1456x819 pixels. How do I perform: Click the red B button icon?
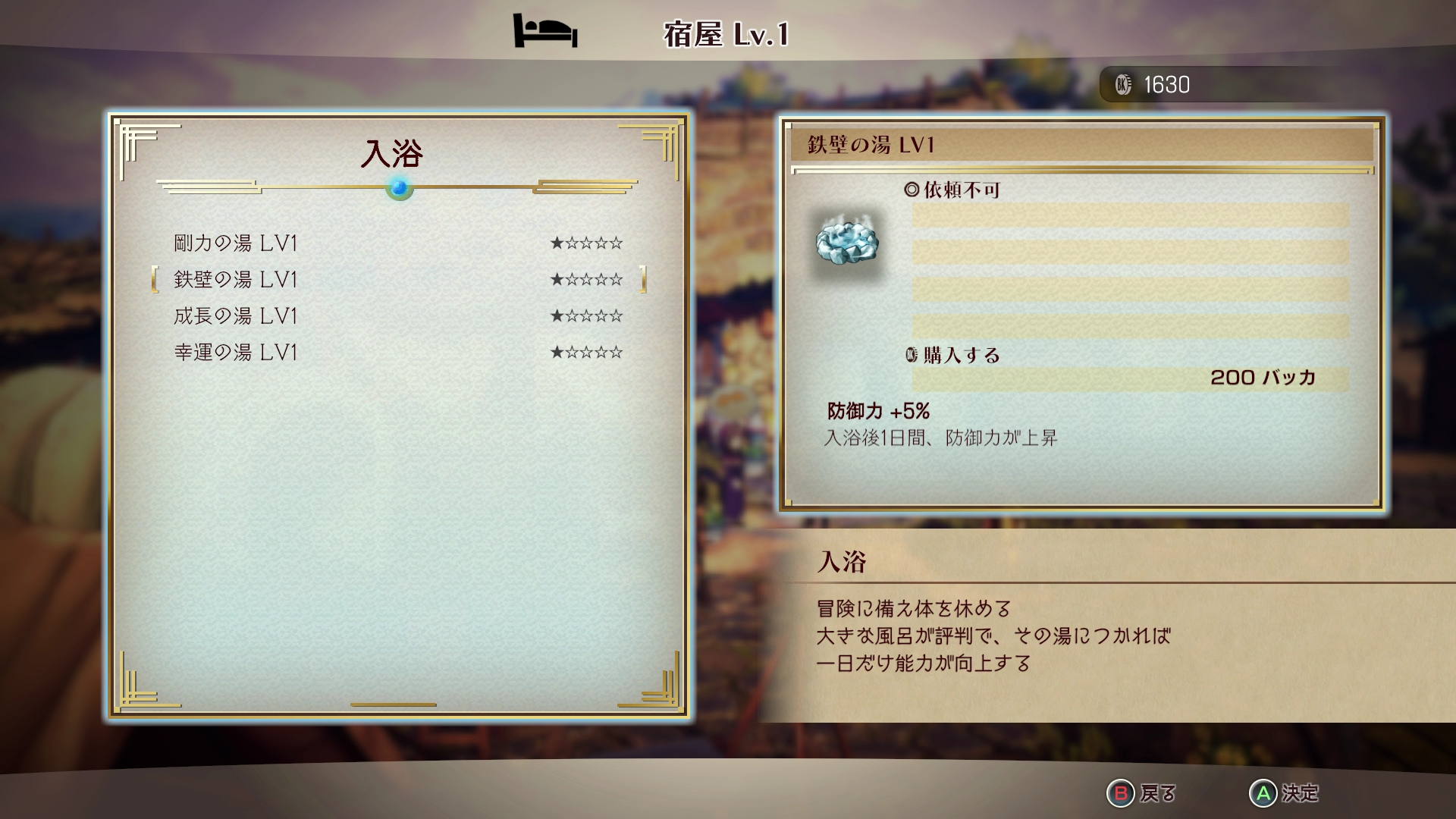[x=1119, y=793]
